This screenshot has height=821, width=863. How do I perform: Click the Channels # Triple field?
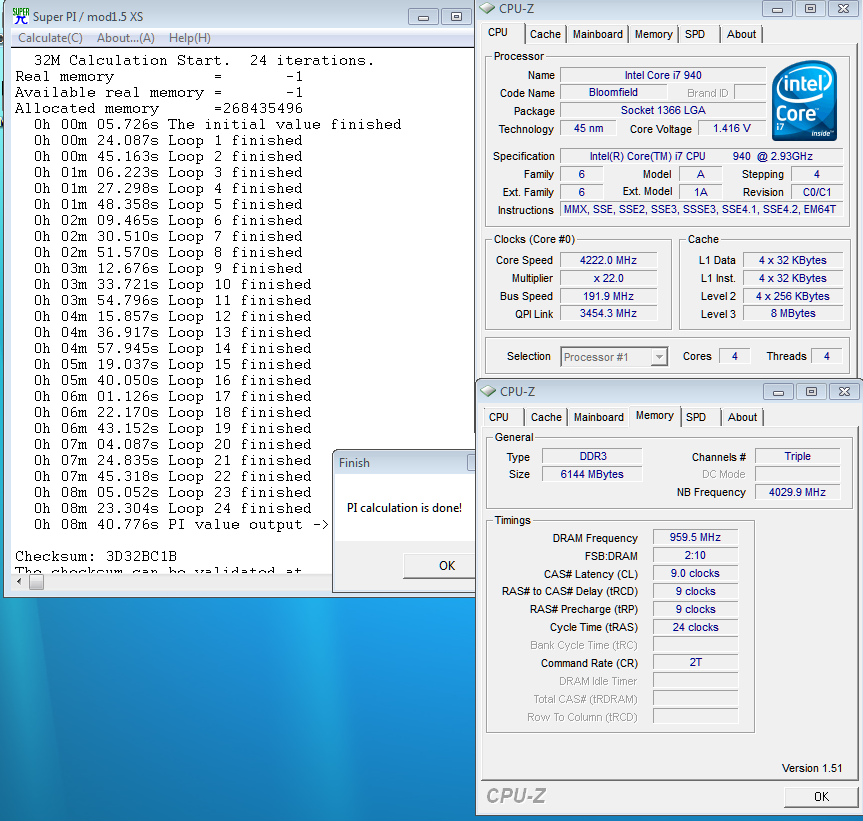(x=798, y=456)
